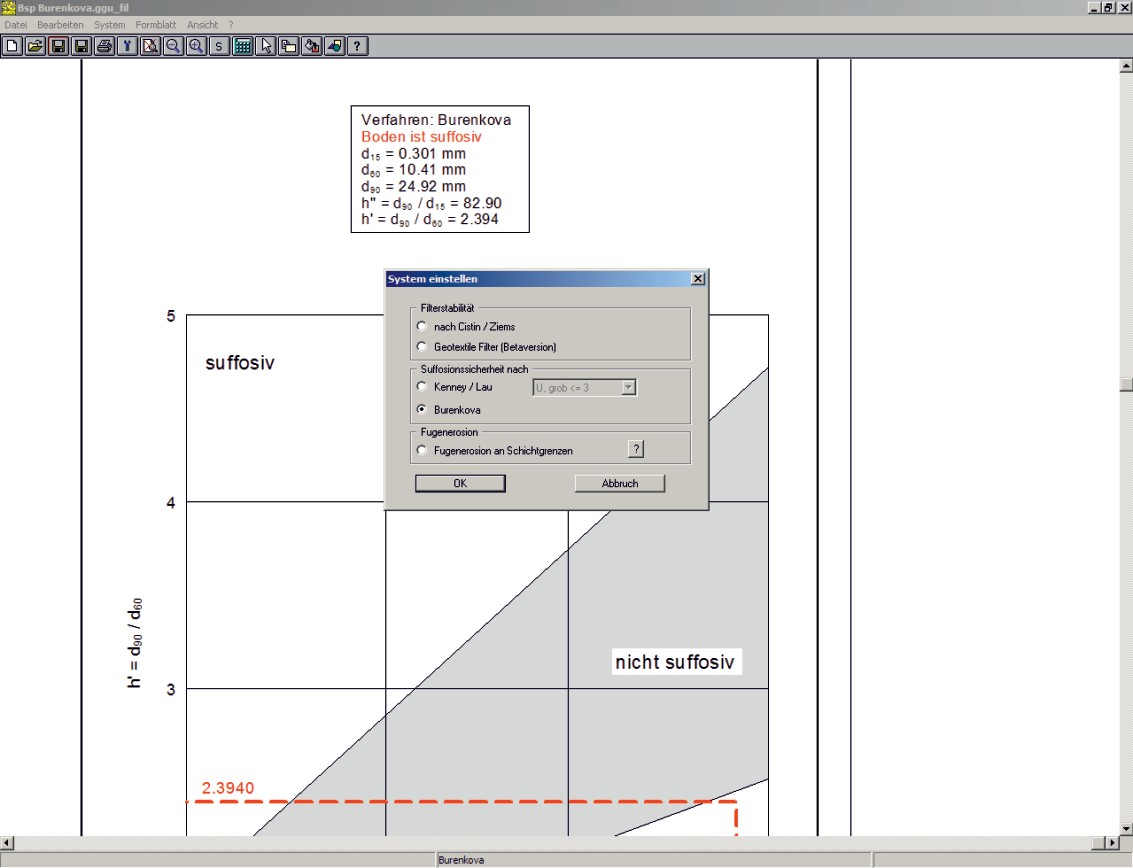Click the paint bucket colour icon

311,46
